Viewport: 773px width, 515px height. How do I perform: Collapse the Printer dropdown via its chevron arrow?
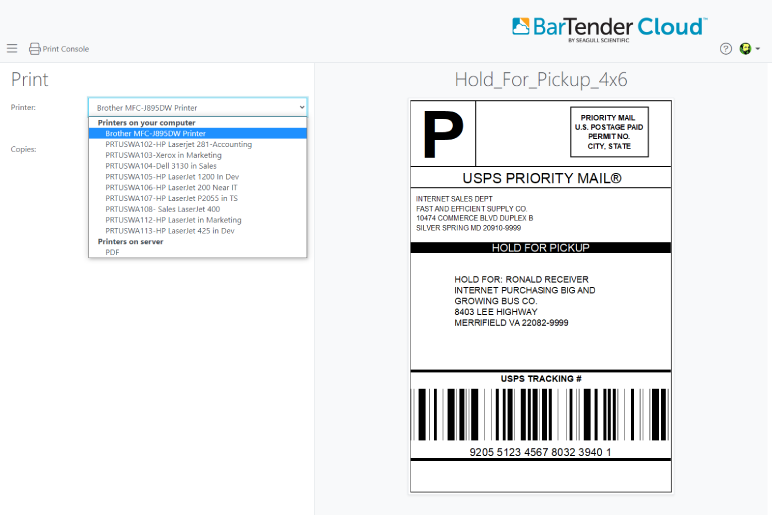(302, 107)
